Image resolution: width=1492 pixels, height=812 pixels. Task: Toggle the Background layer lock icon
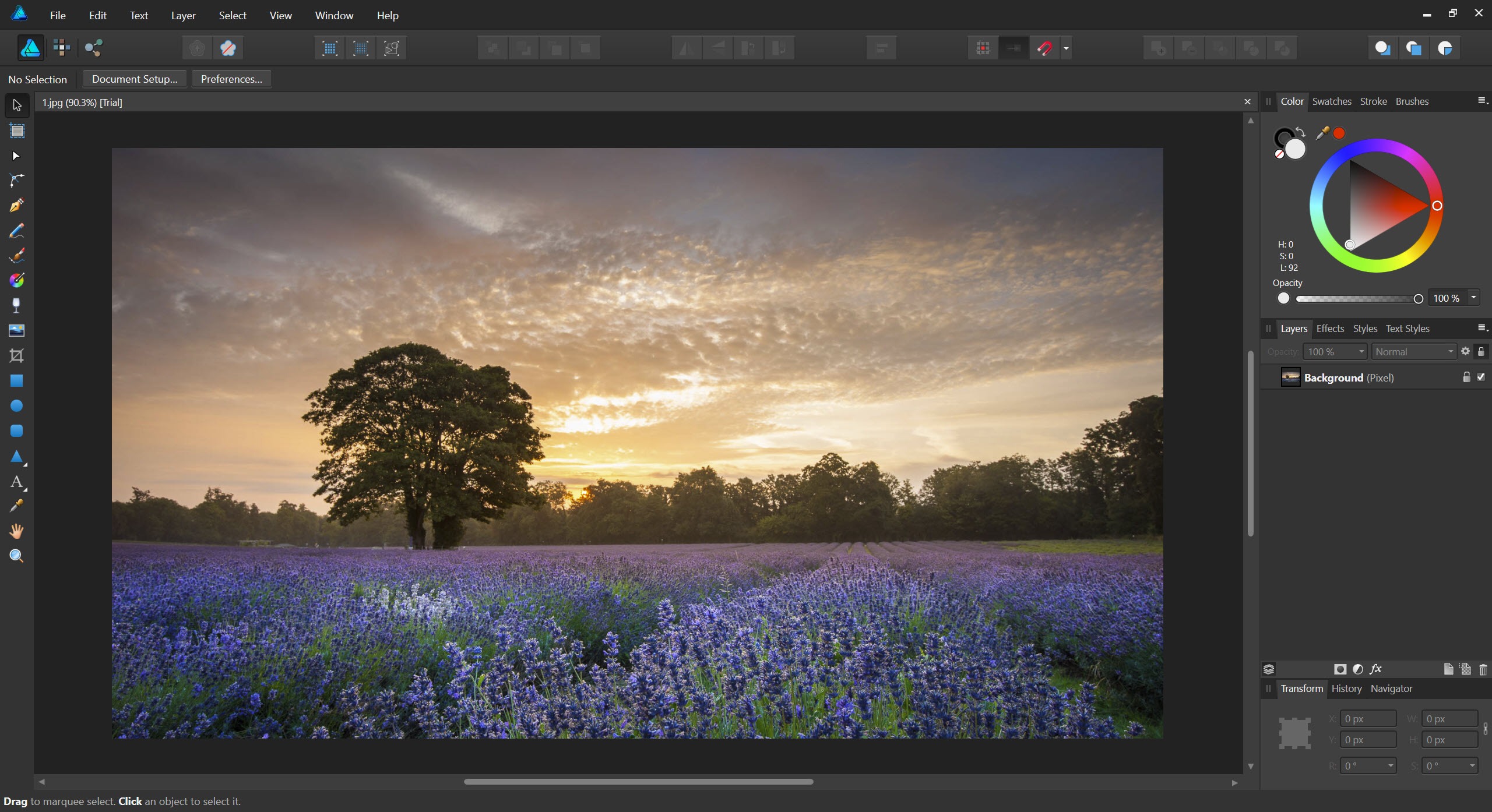[1466, 377]
